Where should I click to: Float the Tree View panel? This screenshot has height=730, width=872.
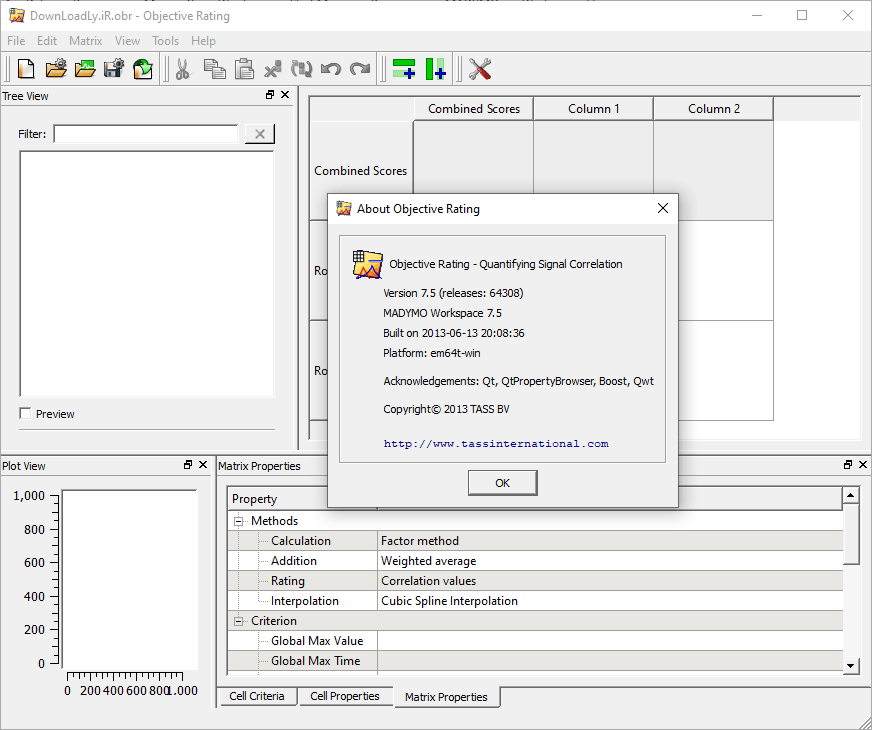tap(270, 95)
